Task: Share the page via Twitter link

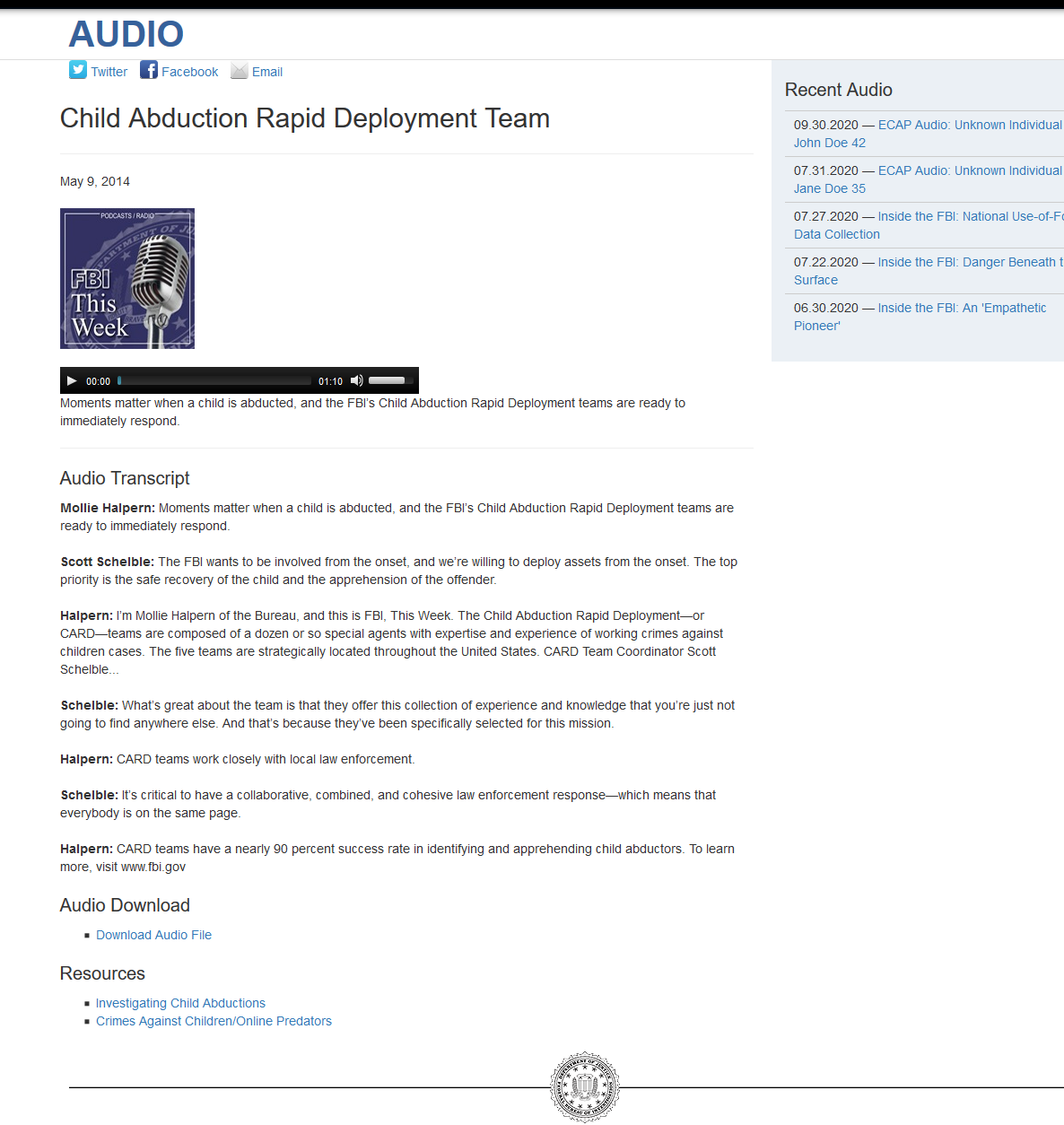Action: (x=109, y=72)
